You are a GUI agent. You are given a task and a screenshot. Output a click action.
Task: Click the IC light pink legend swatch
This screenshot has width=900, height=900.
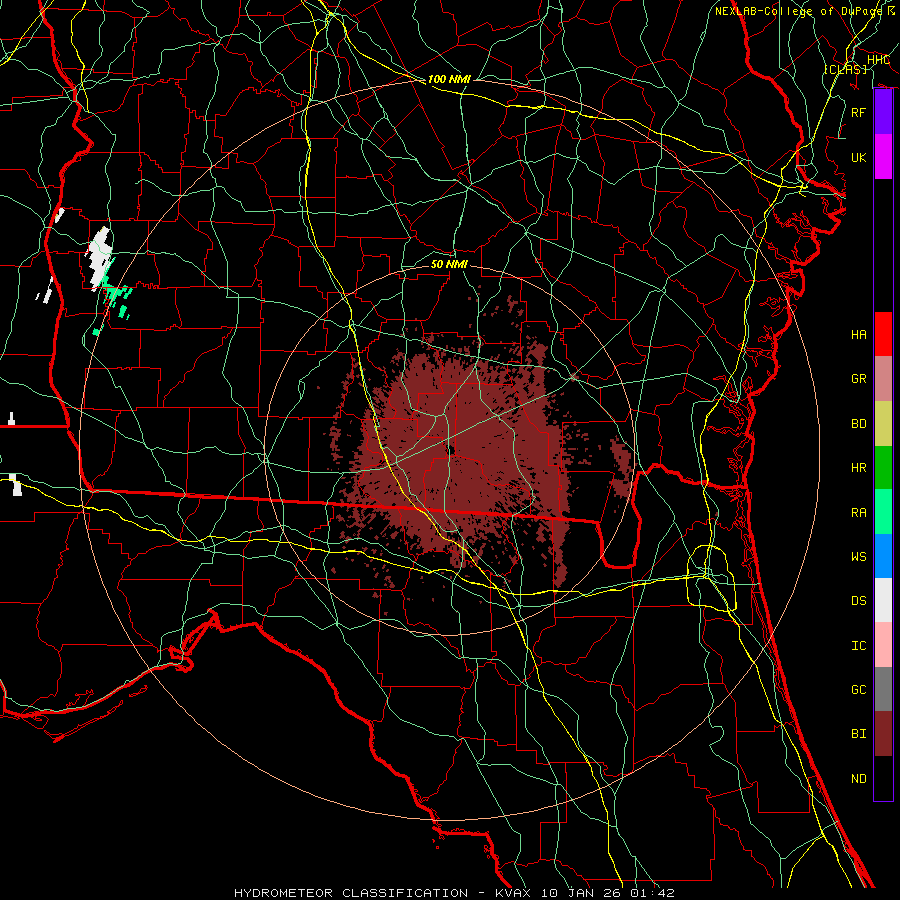[883, 645]
